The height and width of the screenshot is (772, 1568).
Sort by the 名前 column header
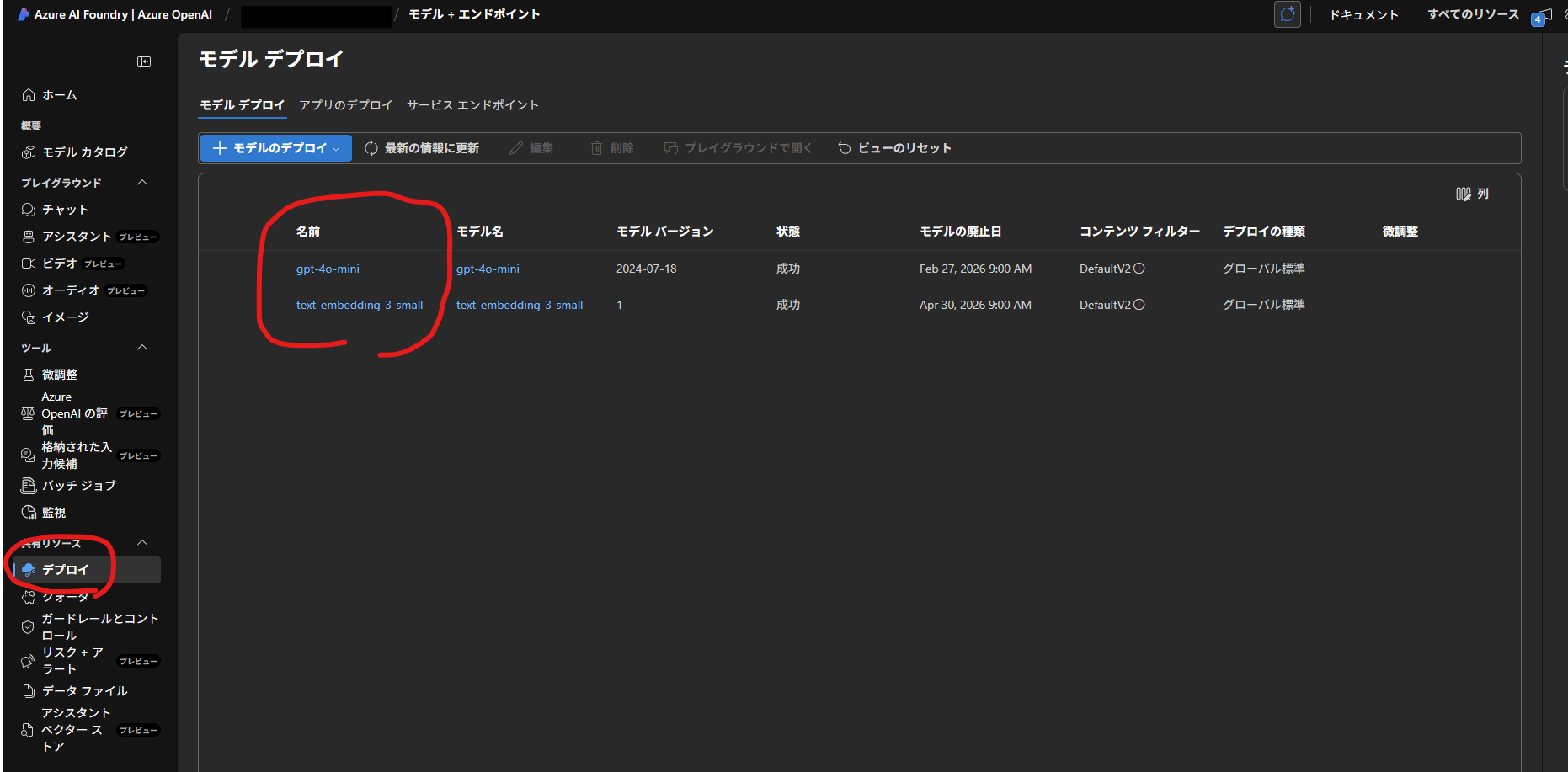pos(308,232)
